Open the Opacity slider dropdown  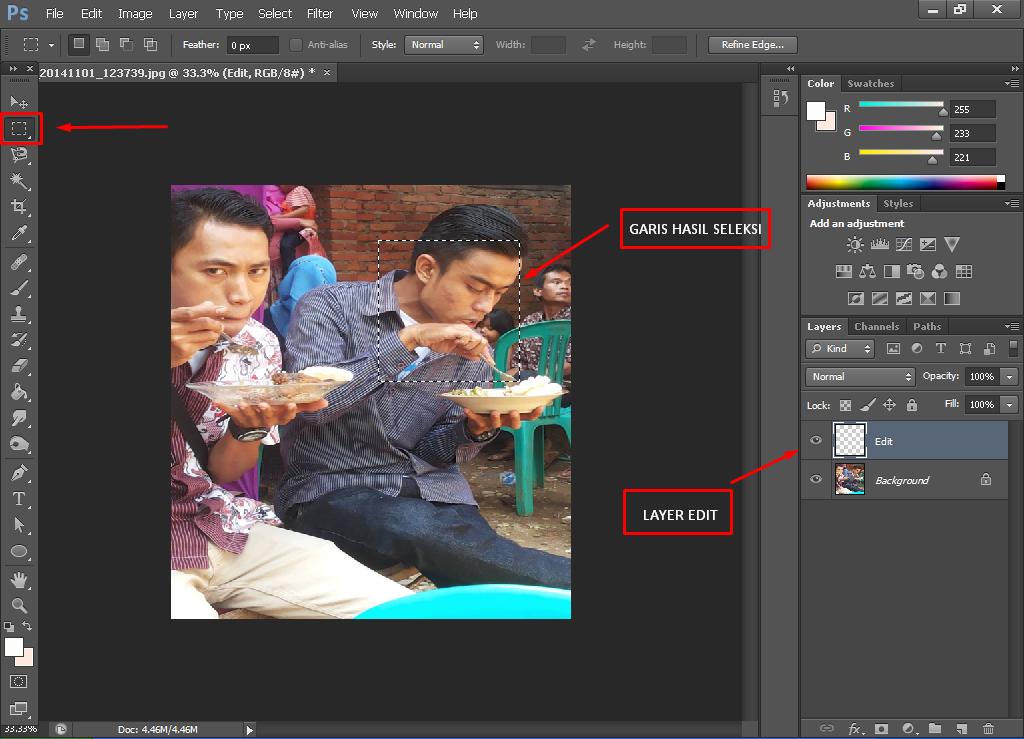(x=1010, y=377)
